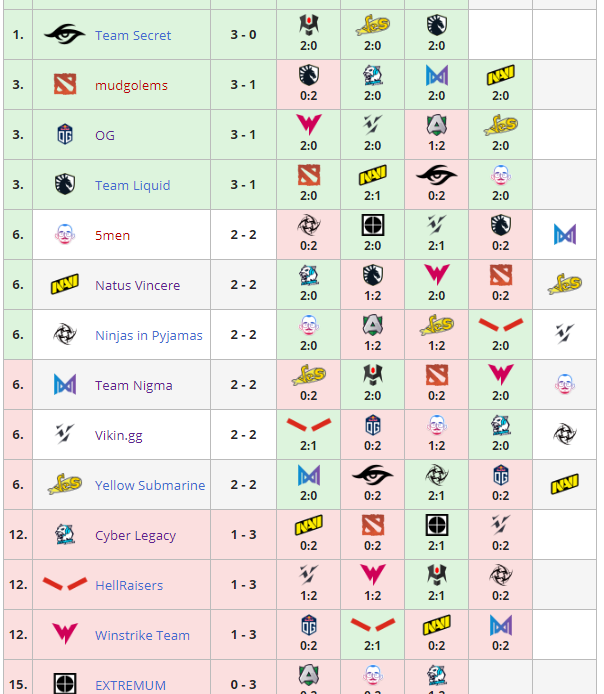Click the Cyber Legacy logo beside its name
604x694 pixels.
click(x=65, y=535)
